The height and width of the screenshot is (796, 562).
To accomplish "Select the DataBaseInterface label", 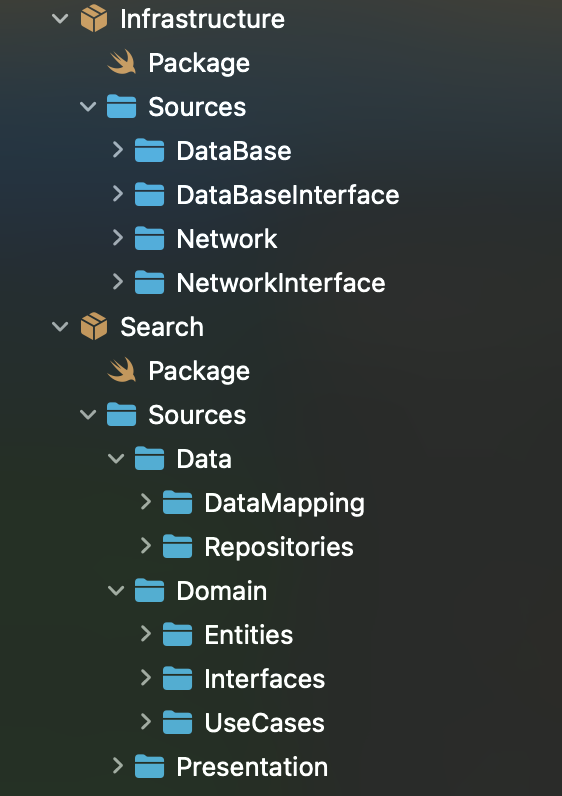I will [288, 195].
